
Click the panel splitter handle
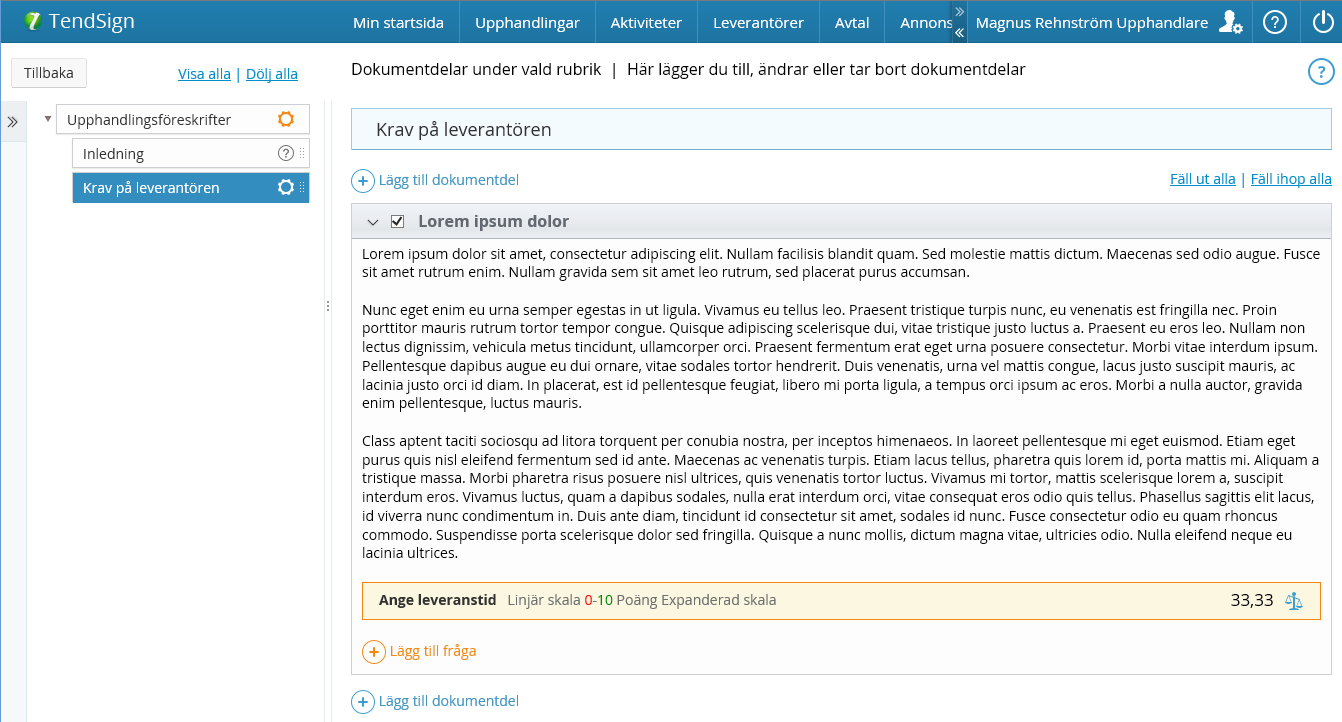pos(328,306)
